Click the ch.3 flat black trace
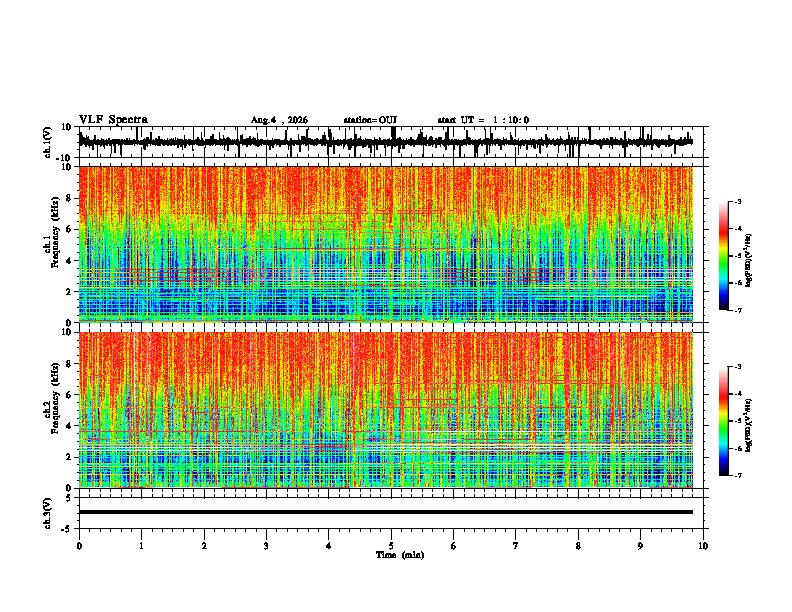 point(386,512)
